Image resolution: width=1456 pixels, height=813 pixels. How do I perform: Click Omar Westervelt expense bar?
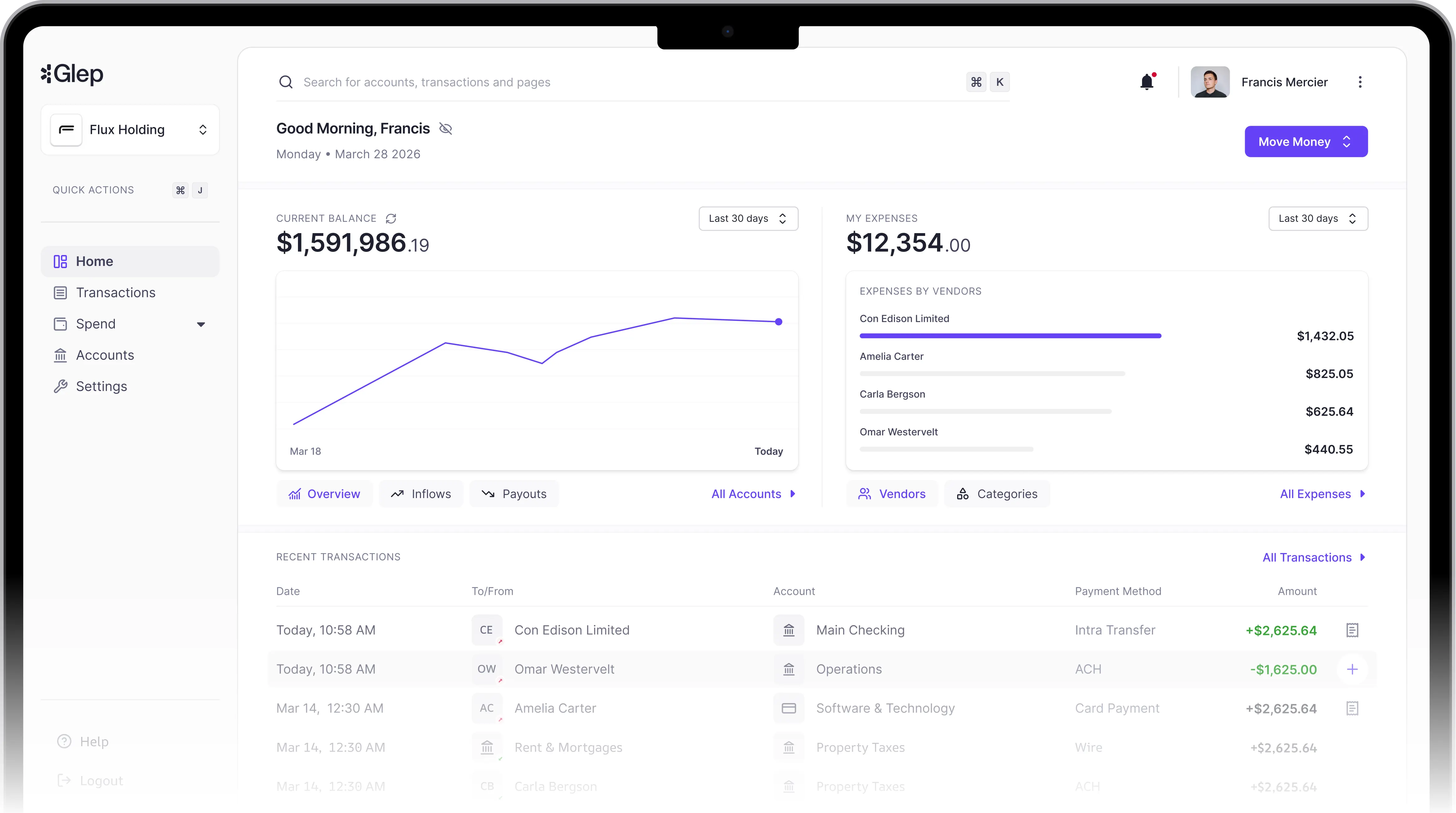pos(946,449)
